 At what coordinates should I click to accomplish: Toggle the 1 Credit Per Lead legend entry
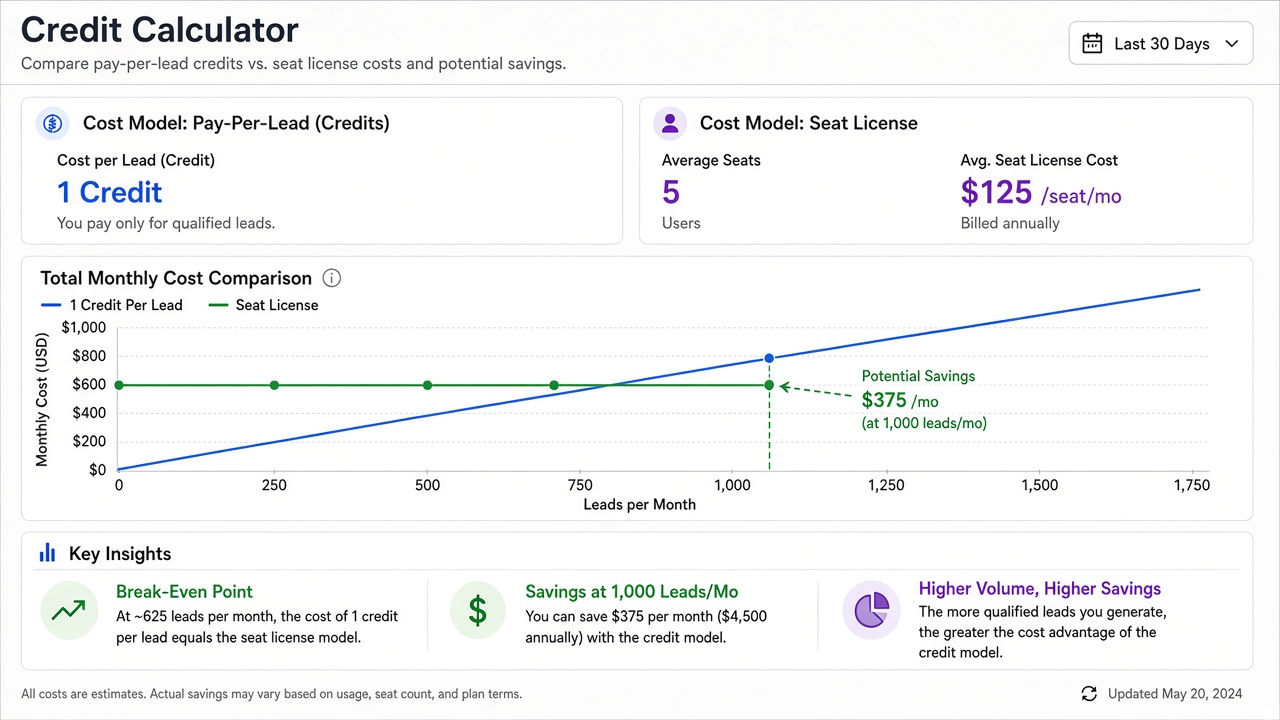[111, 305]
